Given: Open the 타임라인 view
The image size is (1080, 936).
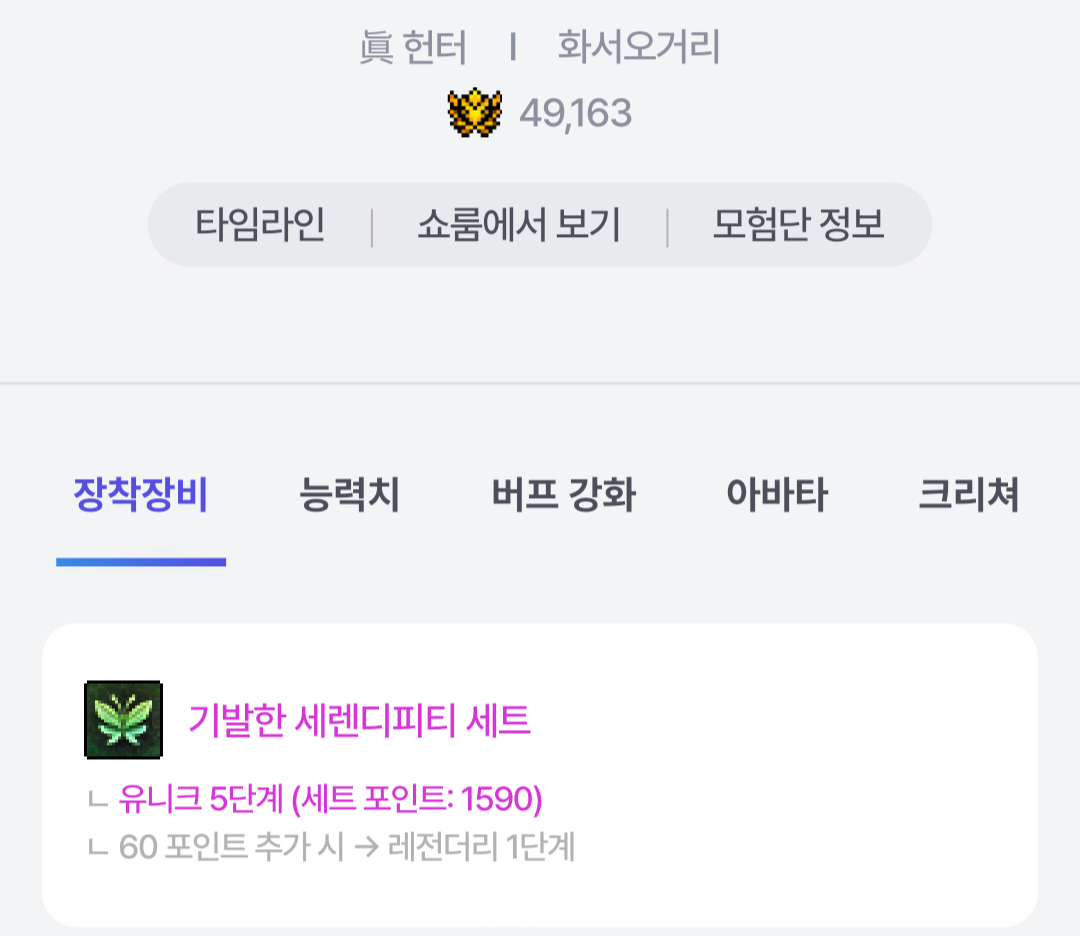Looking at the screenshot, I should [260, 225].
